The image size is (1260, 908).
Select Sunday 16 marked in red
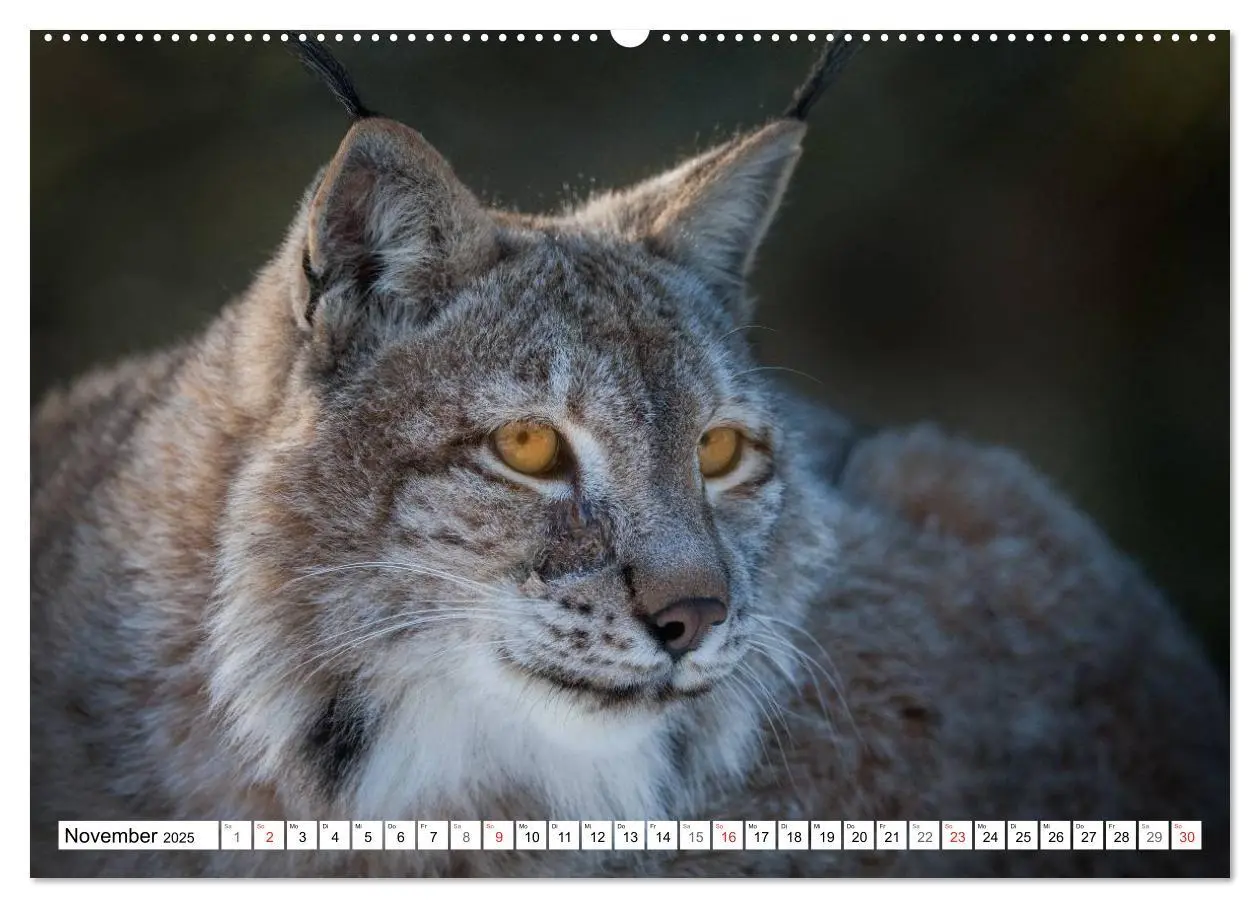pos(728,836)
